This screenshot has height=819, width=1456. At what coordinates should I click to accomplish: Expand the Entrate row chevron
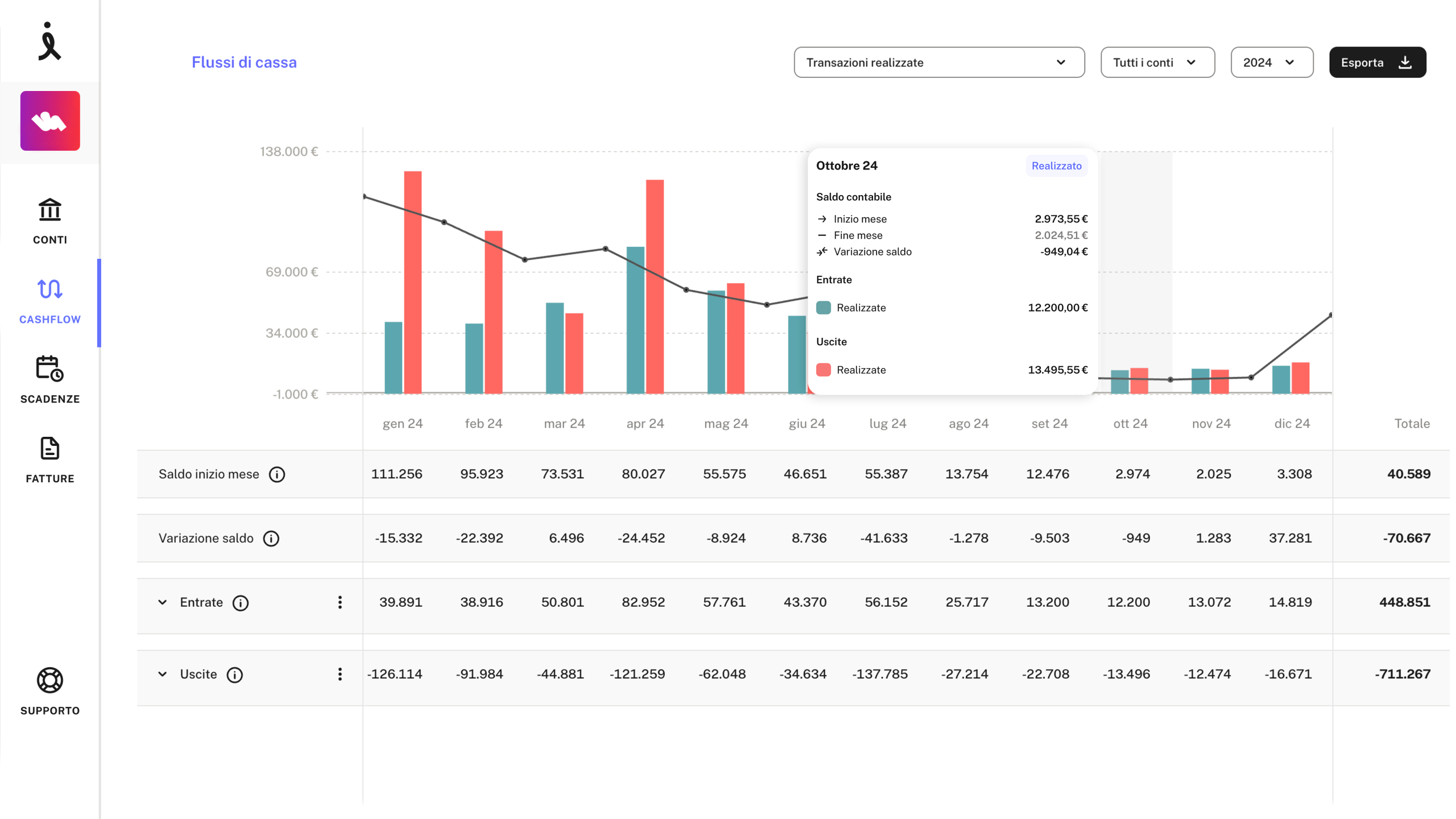(163, 602)
